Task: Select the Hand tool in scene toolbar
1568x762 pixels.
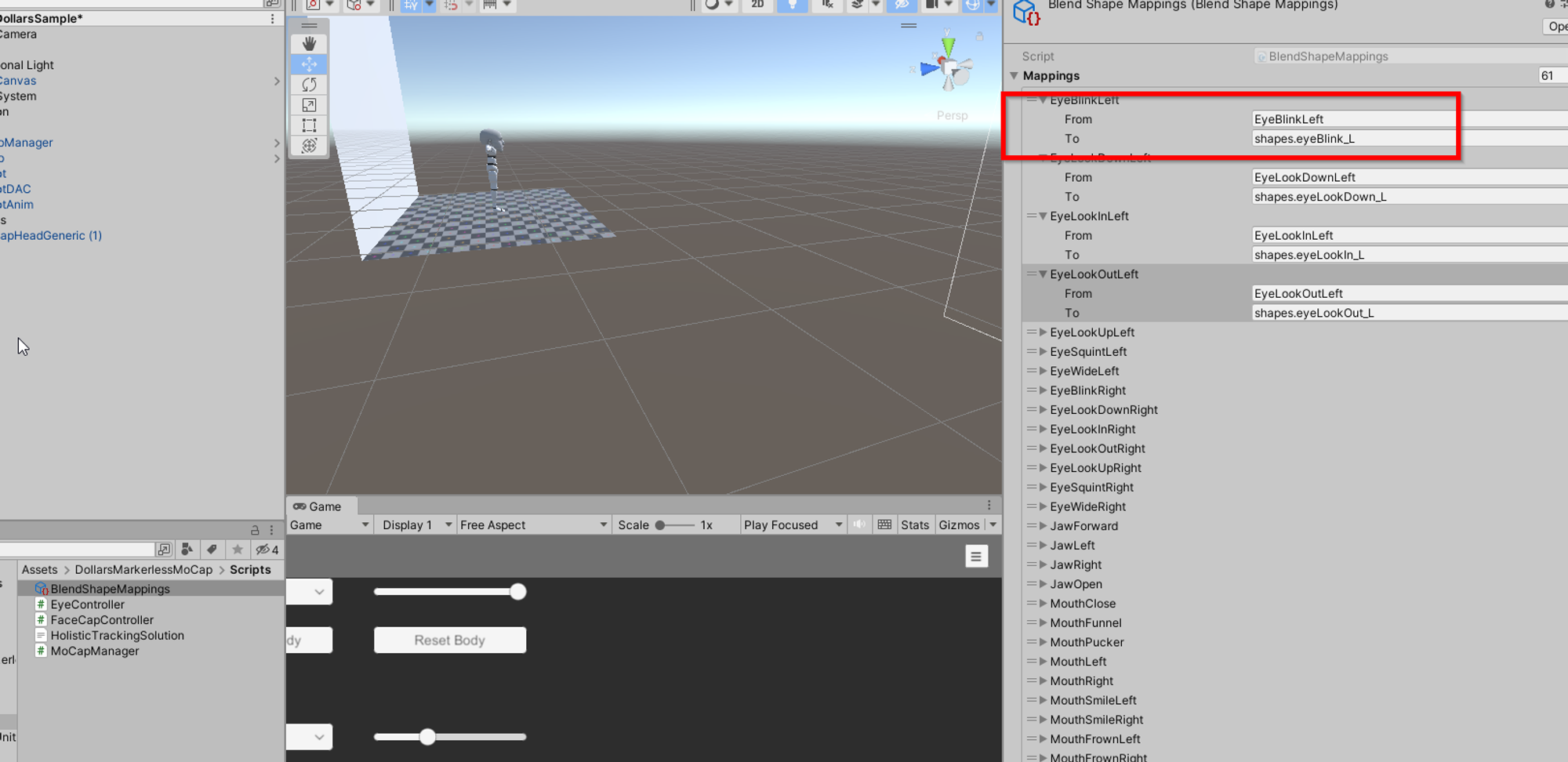Action: click(x=309, y=44)
